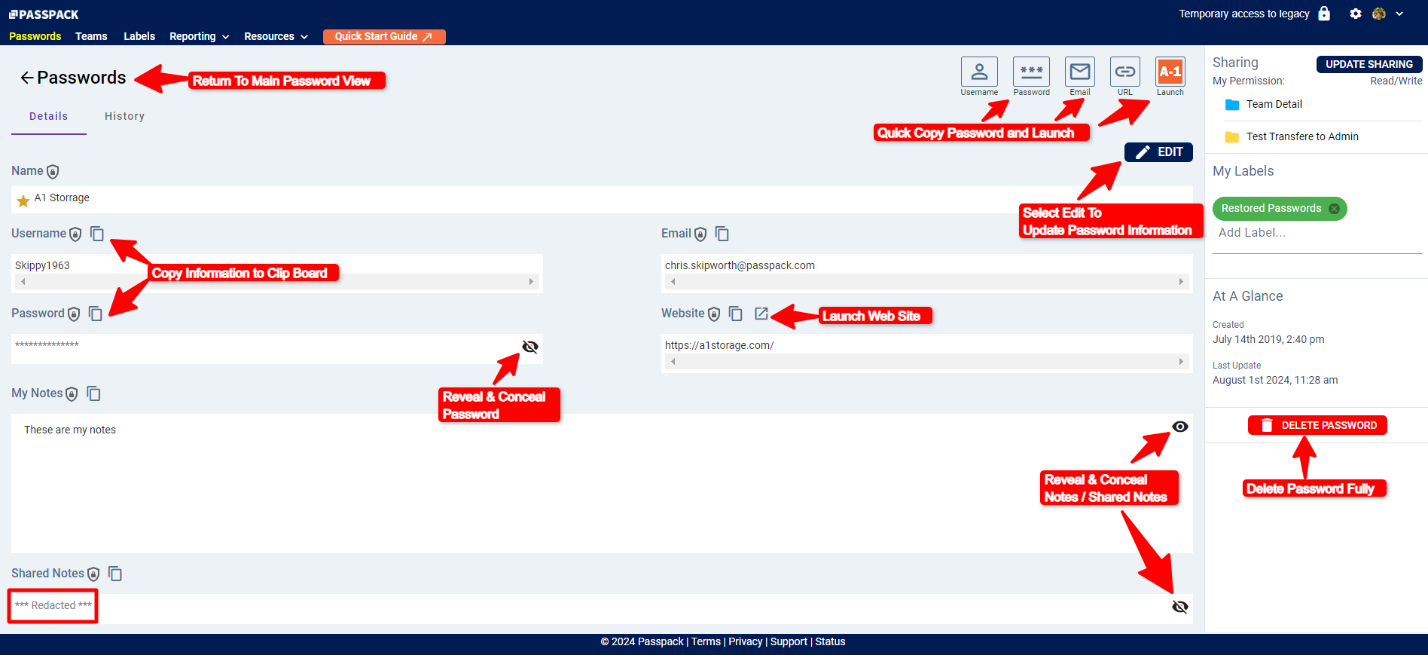Click the shield icon beside Shared Notes

pyautogui.click(x=93, y=574)
